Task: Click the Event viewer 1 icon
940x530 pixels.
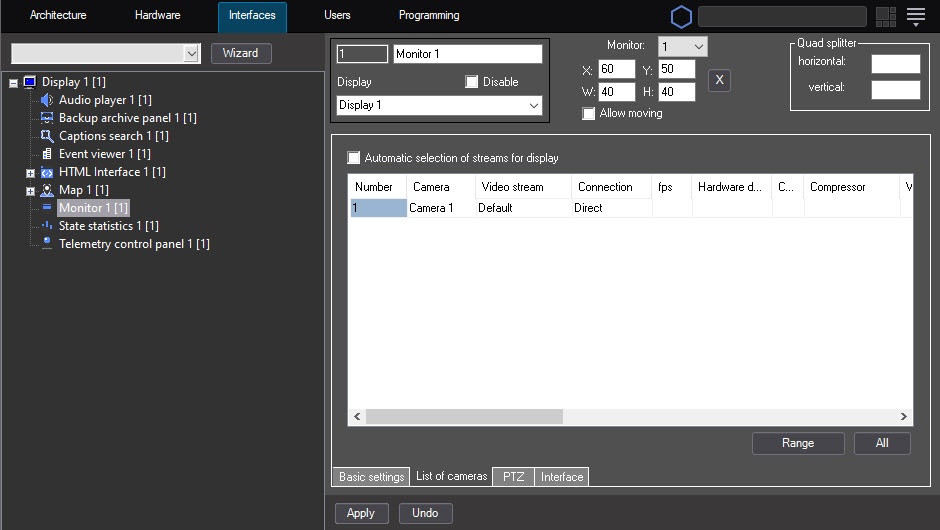Action: [46, 154]
